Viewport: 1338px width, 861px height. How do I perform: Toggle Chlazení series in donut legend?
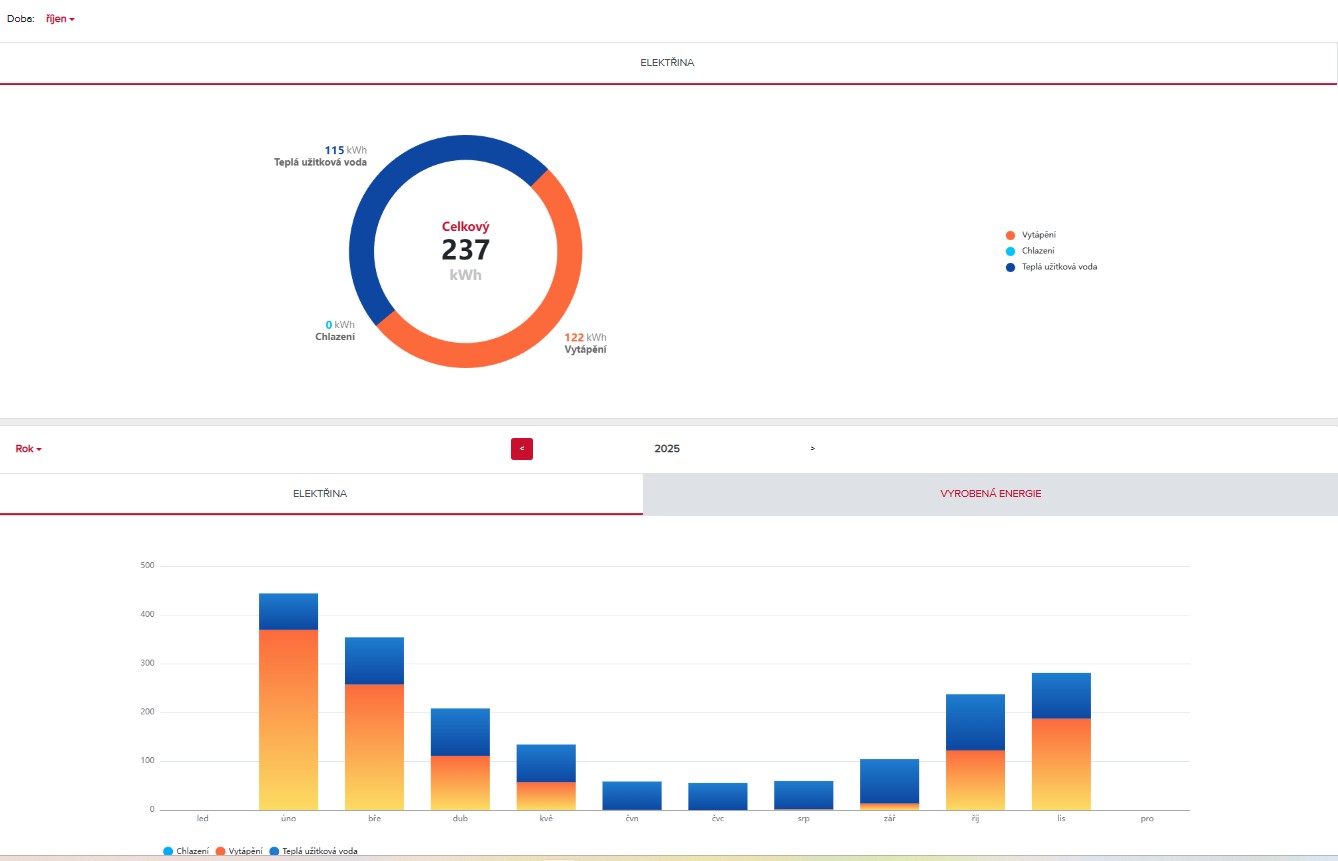click(x=1037, y=251)
